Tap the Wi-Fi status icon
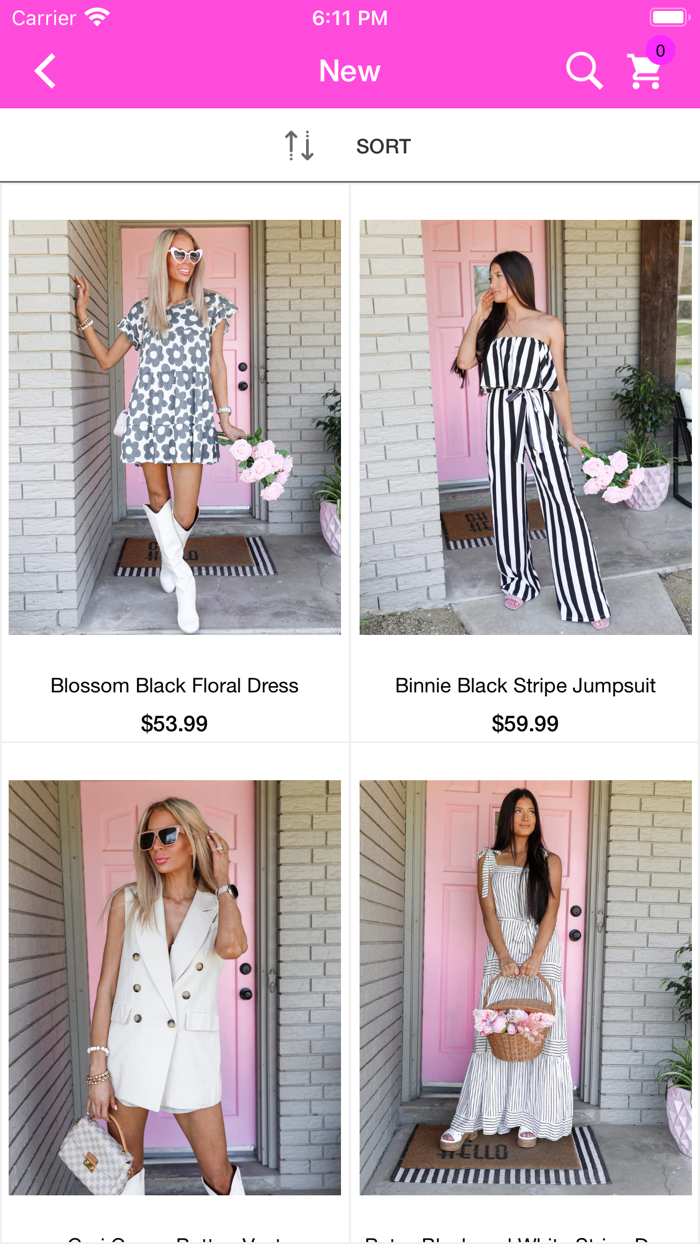The width and height of the screenshot is (700, 1244). tap(97, 17)
